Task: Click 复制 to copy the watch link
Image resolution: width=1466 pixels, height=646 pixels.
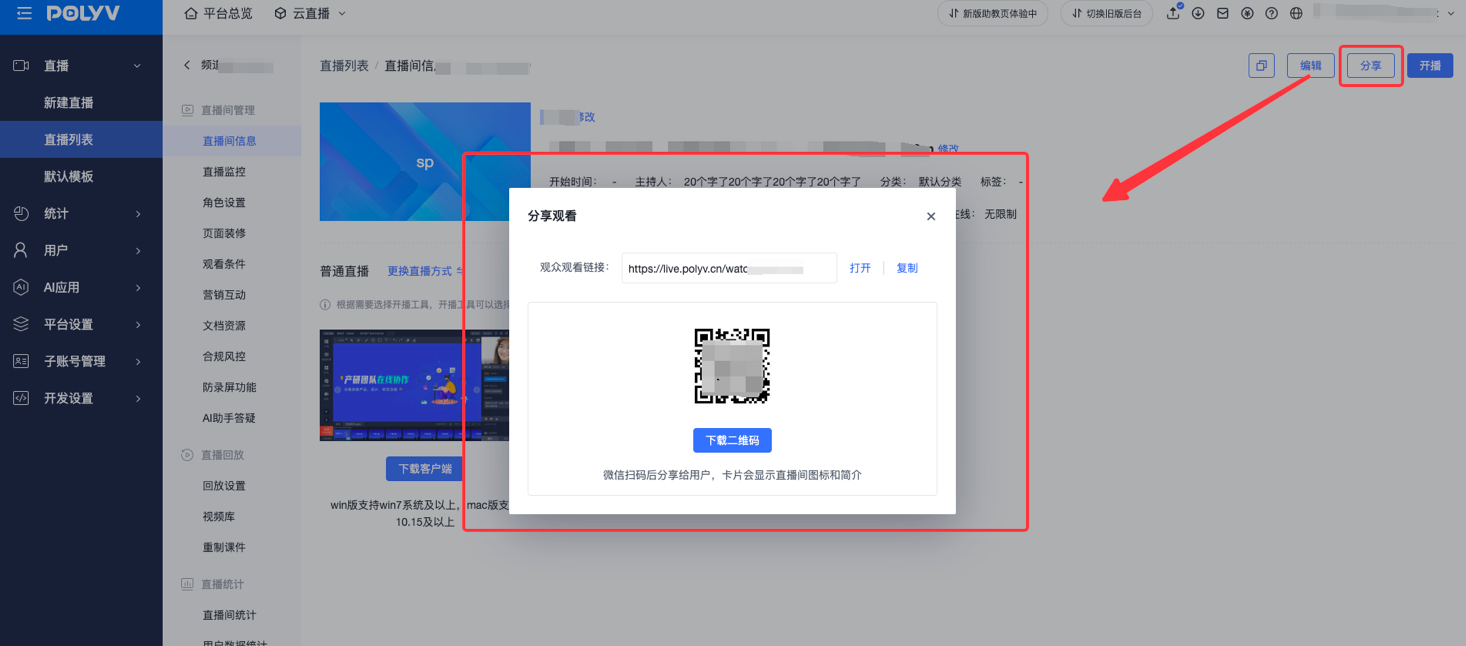Action: [x=907, y=268]
